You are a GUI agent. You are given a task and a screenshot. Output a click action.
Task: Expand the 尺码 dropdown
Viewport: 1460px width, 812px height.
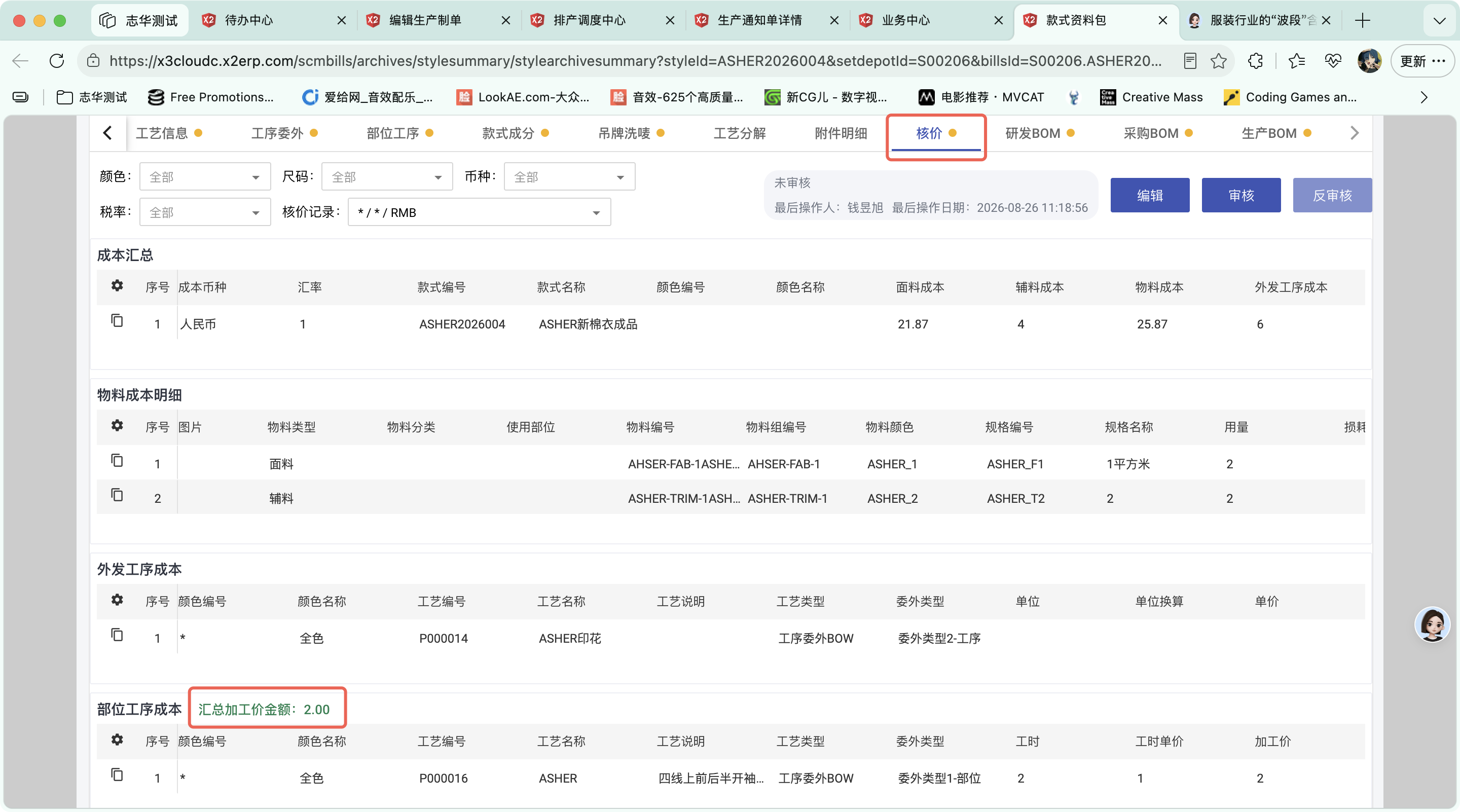(387, 177)
